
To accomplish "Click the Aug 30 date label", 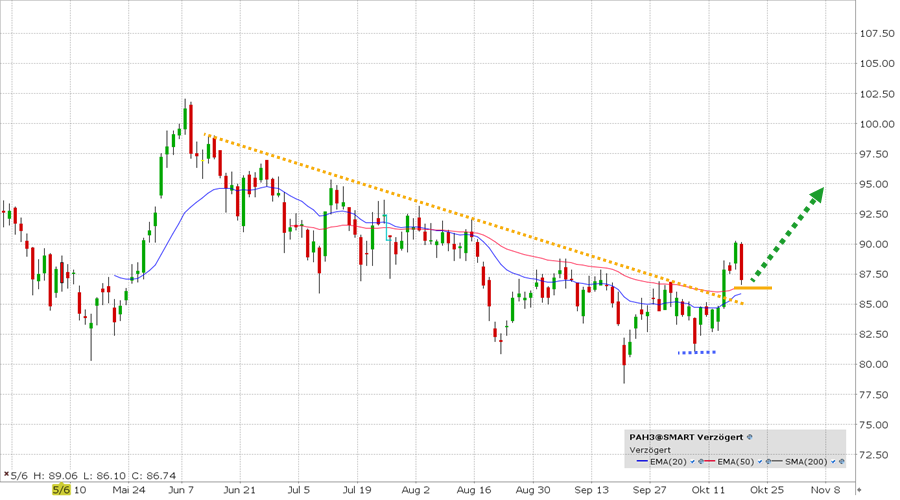I will [533, 490].
